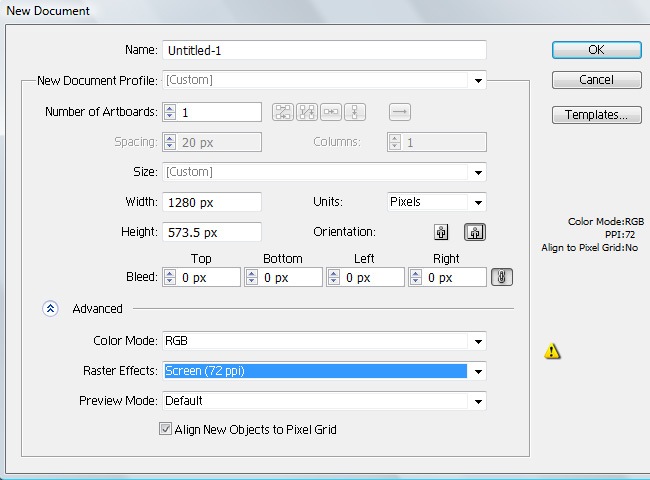Choose Arrange by Column artboard icon
This screenshot has width=650, height=480.
coord(355,112)
